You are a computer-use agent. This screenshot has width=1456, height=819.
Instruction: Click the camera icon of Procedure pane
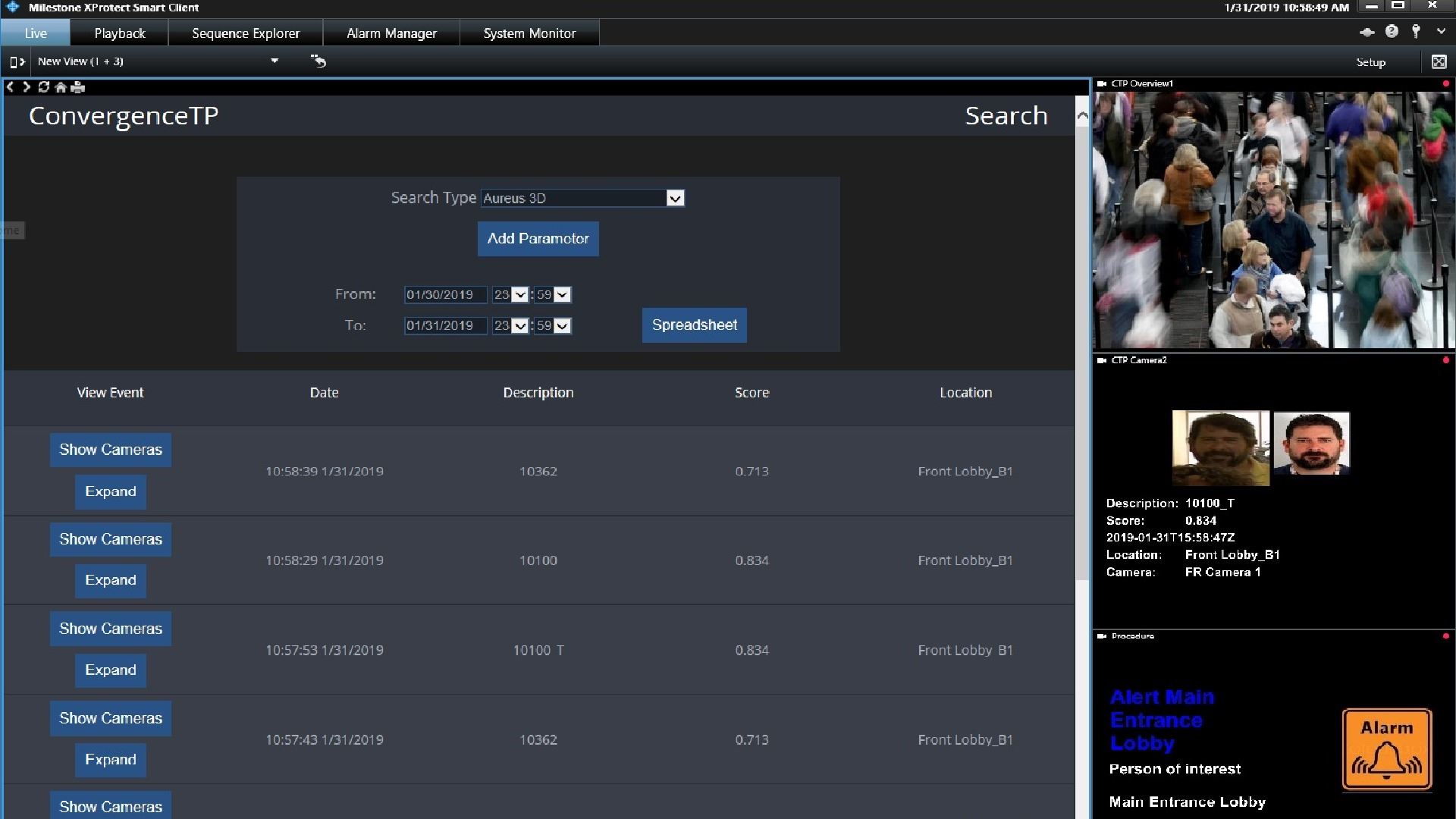coord(1102,636)
